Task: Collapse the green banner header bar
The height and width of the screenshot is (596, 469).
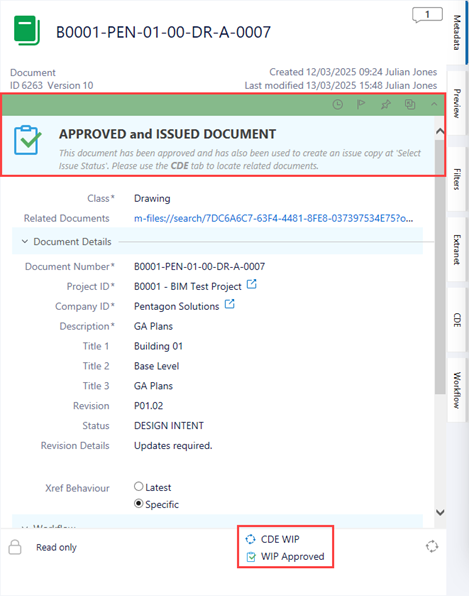Action: tap(434, 104)
